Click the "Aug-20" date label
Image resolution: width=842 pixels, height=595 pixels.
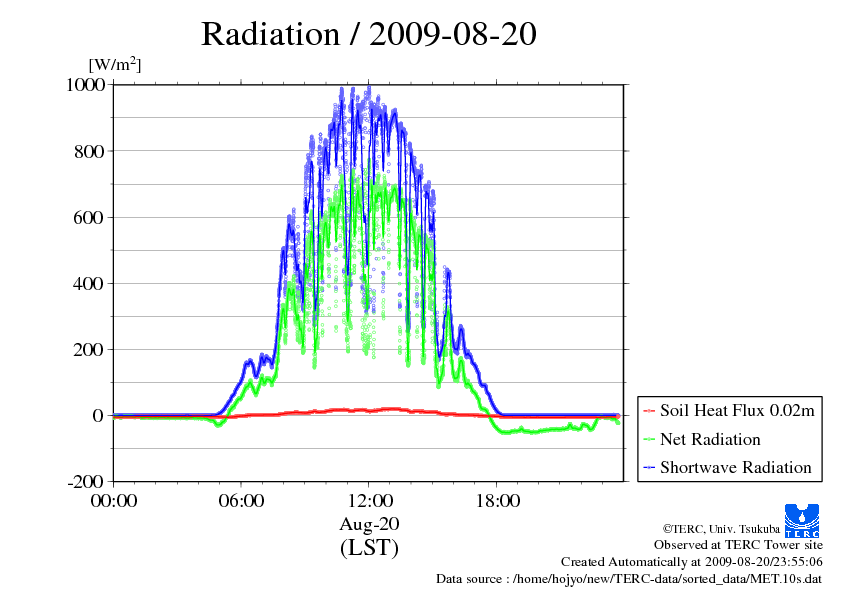(x=369, y=524)
